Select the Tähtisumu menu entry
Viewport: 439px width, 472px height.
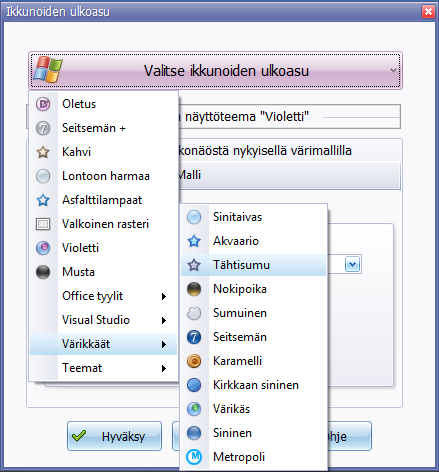[x=253, y=265]
